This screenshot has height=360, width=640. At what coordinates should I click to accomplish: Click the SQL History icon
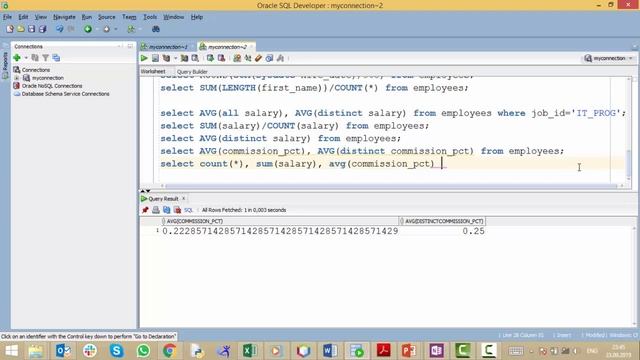[269, 58]
